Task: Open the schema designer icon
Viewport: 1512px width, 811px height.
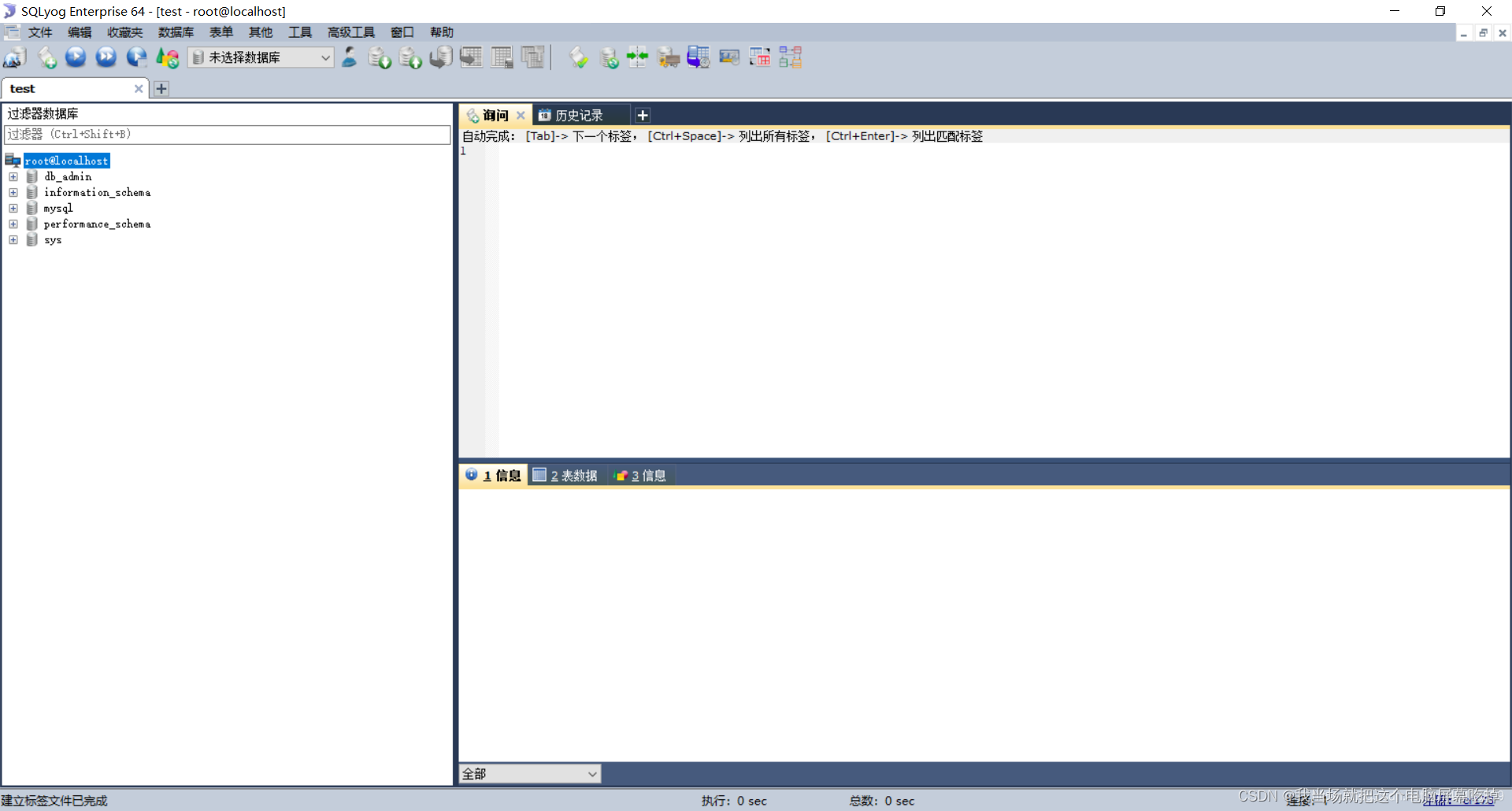Action: pos(791,57)
